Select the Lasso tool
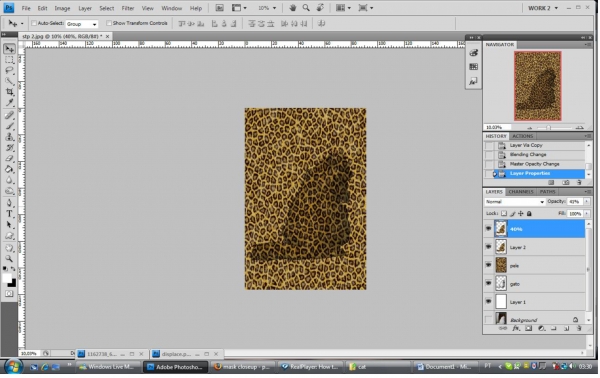This screenshot has width=600, height=378. [x=9, y=70]
